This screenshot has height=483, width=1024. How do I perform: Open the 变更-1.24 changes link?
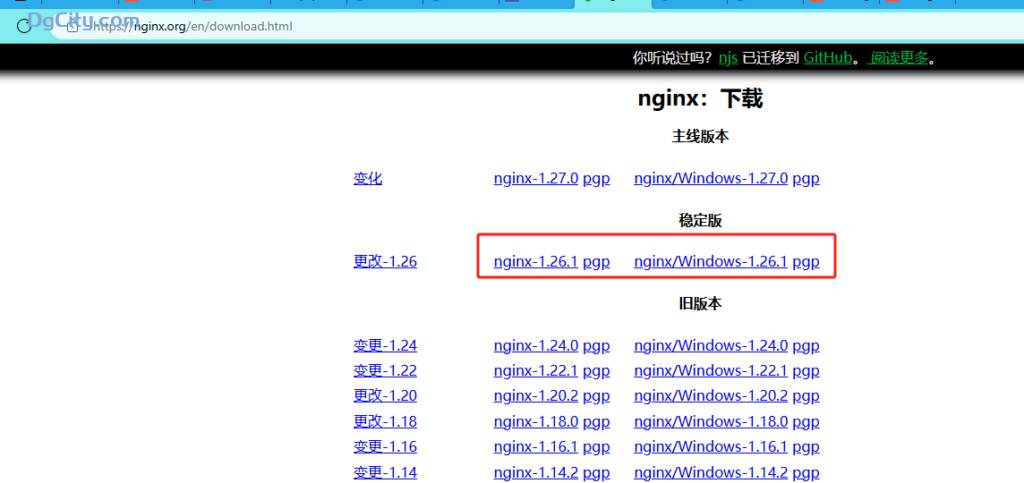tap(385, 345)
